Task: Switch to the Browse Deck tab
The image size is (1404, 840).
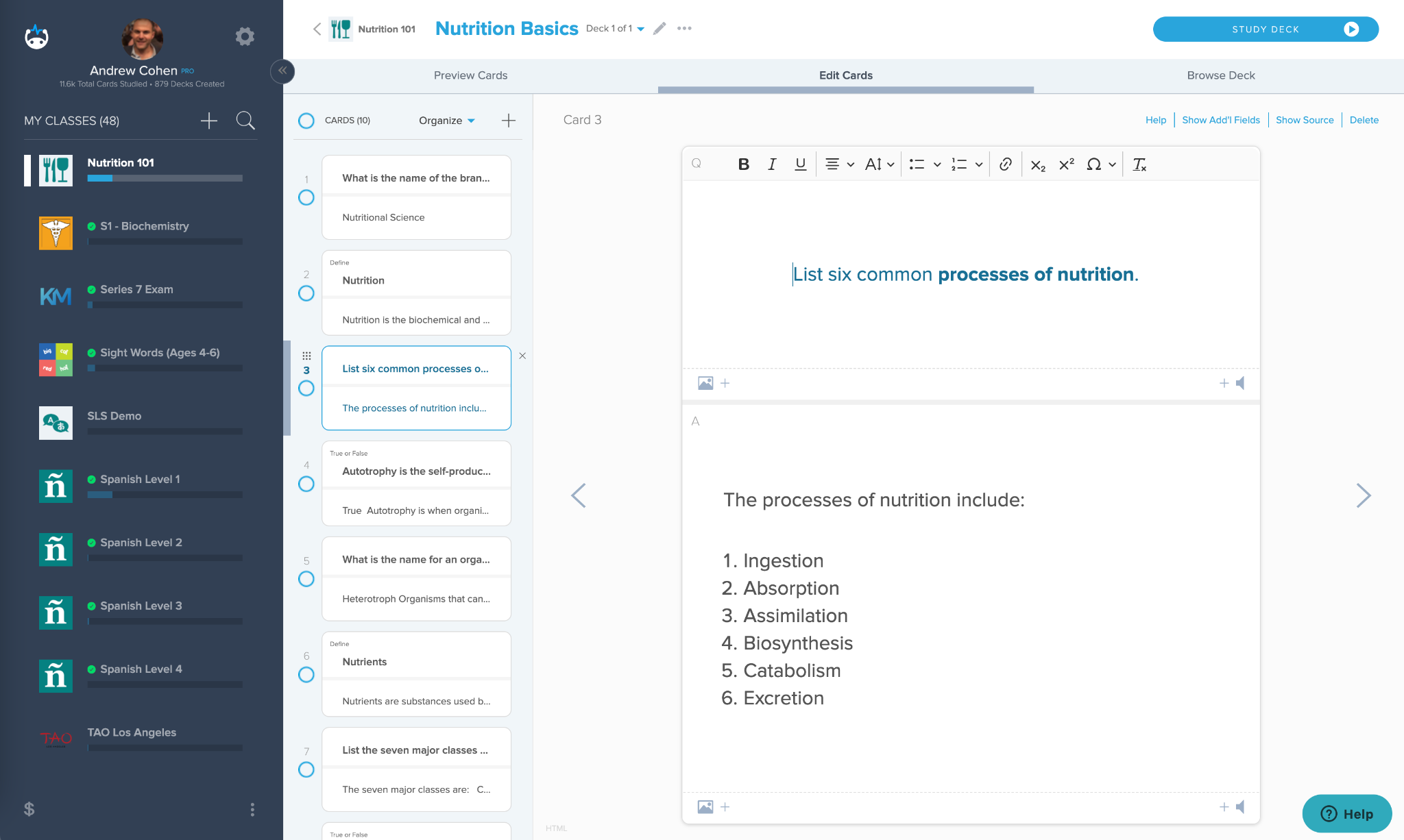Action: [x=1220, y=75]
